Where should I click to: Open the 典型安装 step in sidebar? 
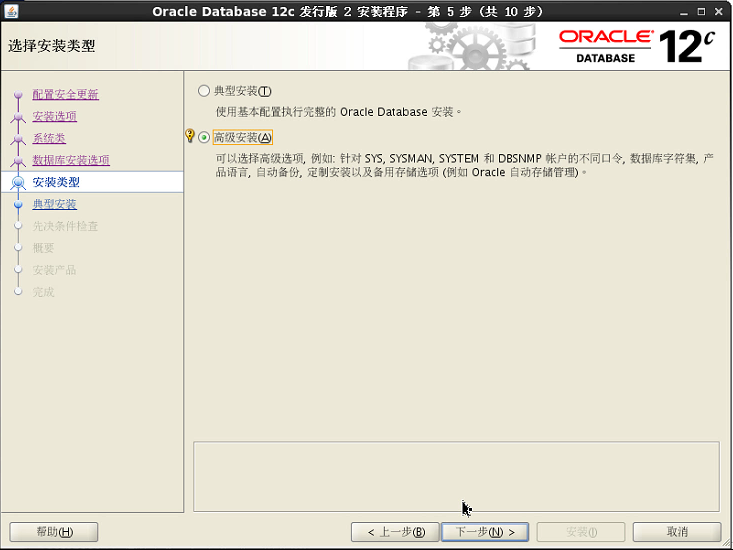coord(54,204)
